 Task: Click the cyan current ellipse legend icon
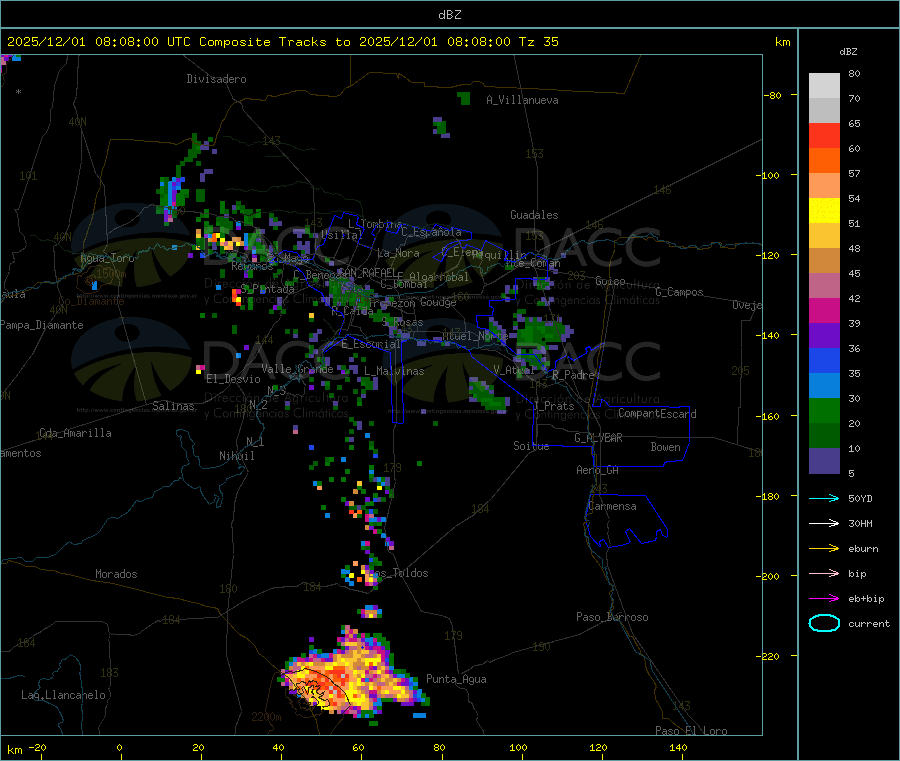pos(824,623)
